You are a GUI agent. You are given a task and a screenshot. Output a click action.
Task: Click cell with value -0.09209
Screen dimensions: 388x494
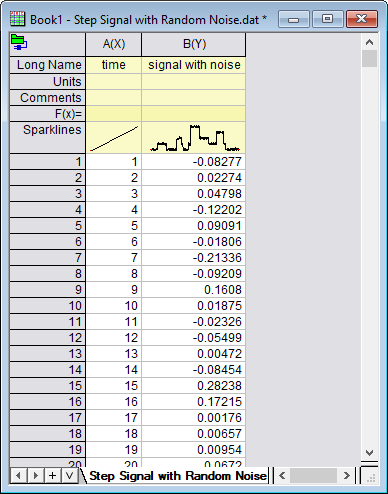tap(194, 274)
